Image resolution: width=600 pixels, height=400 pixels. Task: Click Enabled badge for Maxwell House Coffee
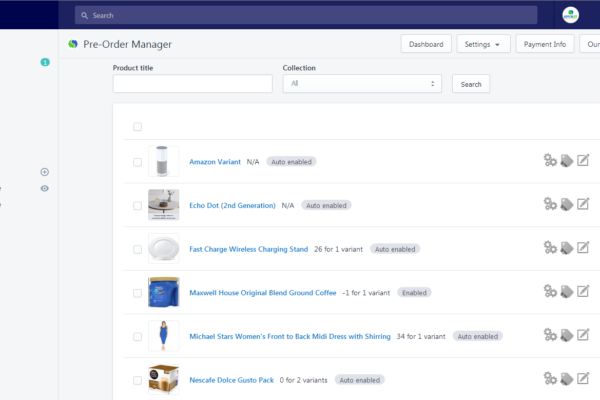click(414, 293)
